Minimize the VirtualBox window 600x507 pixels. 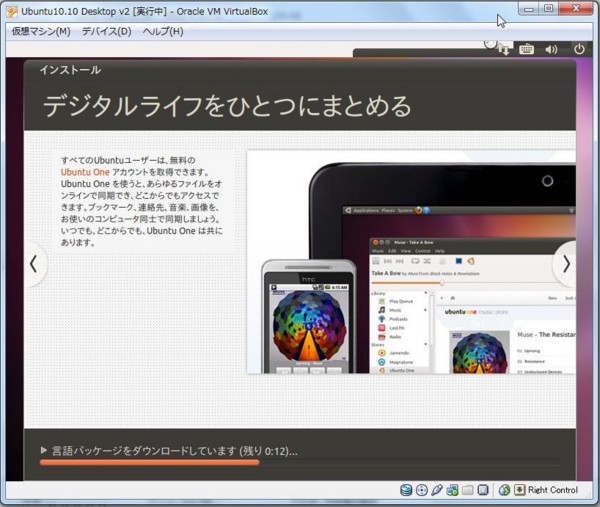coord(529,9)
